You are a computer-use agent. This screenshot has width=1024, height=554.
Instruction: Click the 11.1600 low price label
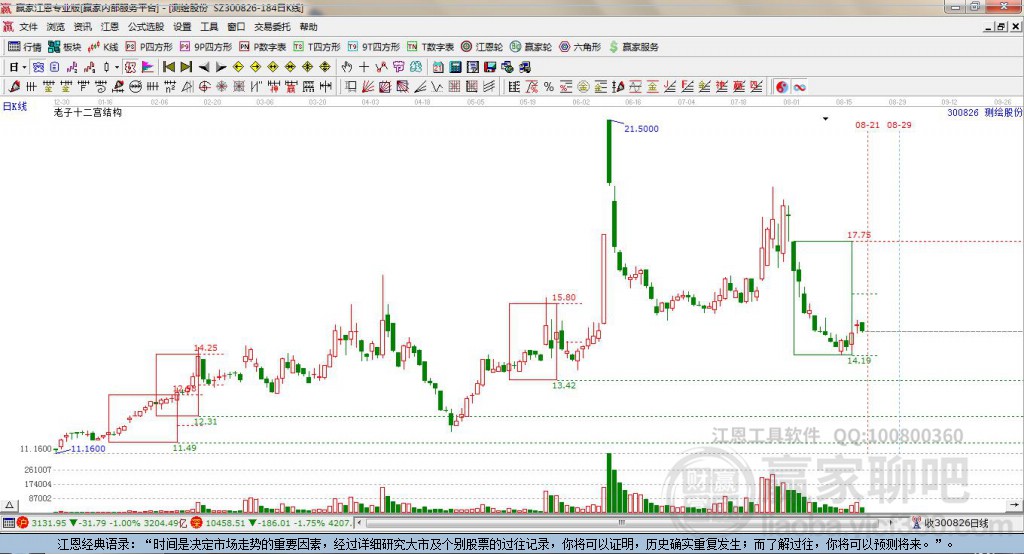click(x=88, y=449)
